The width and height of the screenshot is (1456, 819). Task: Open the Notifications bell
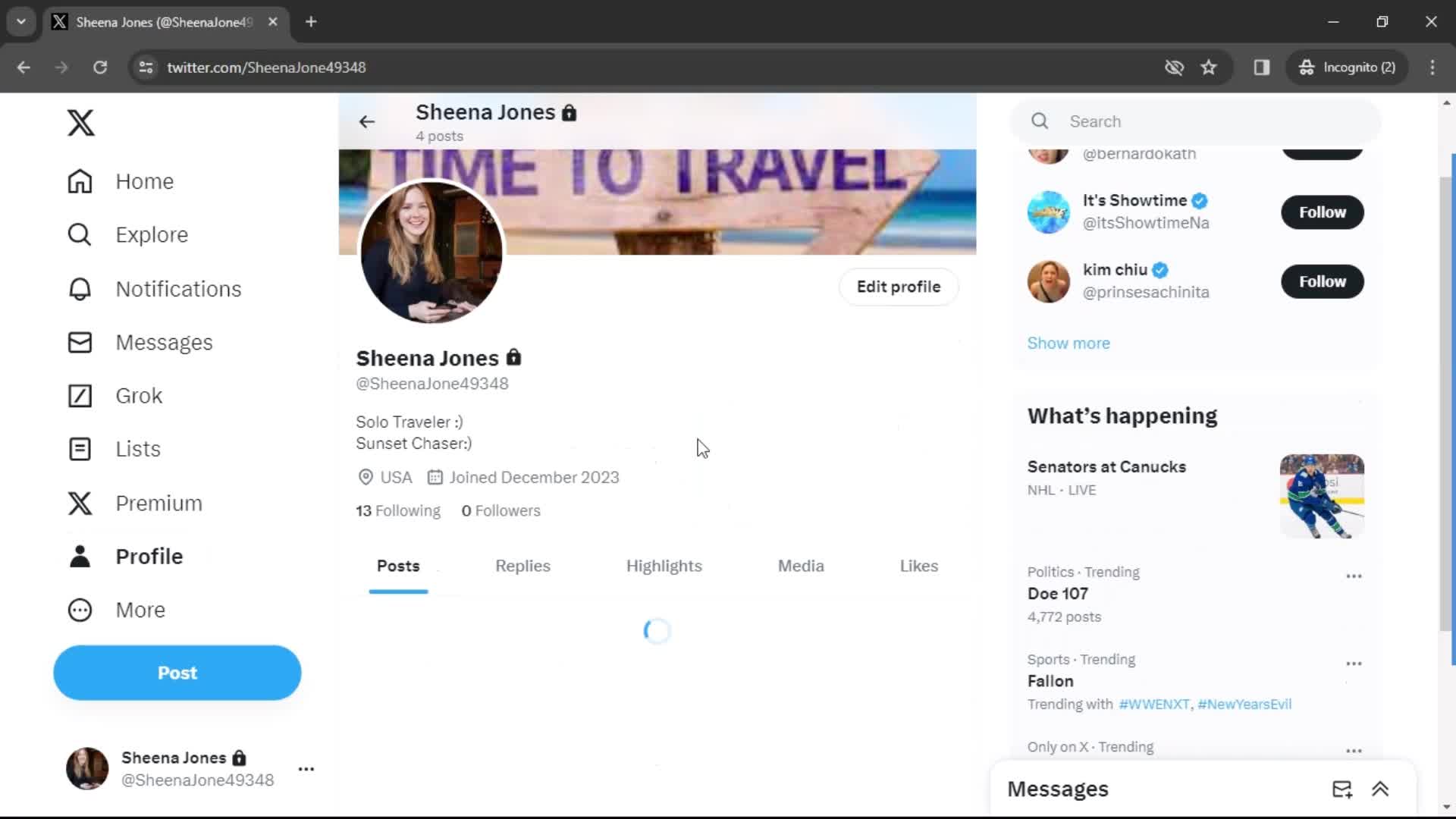pos(80,289)
